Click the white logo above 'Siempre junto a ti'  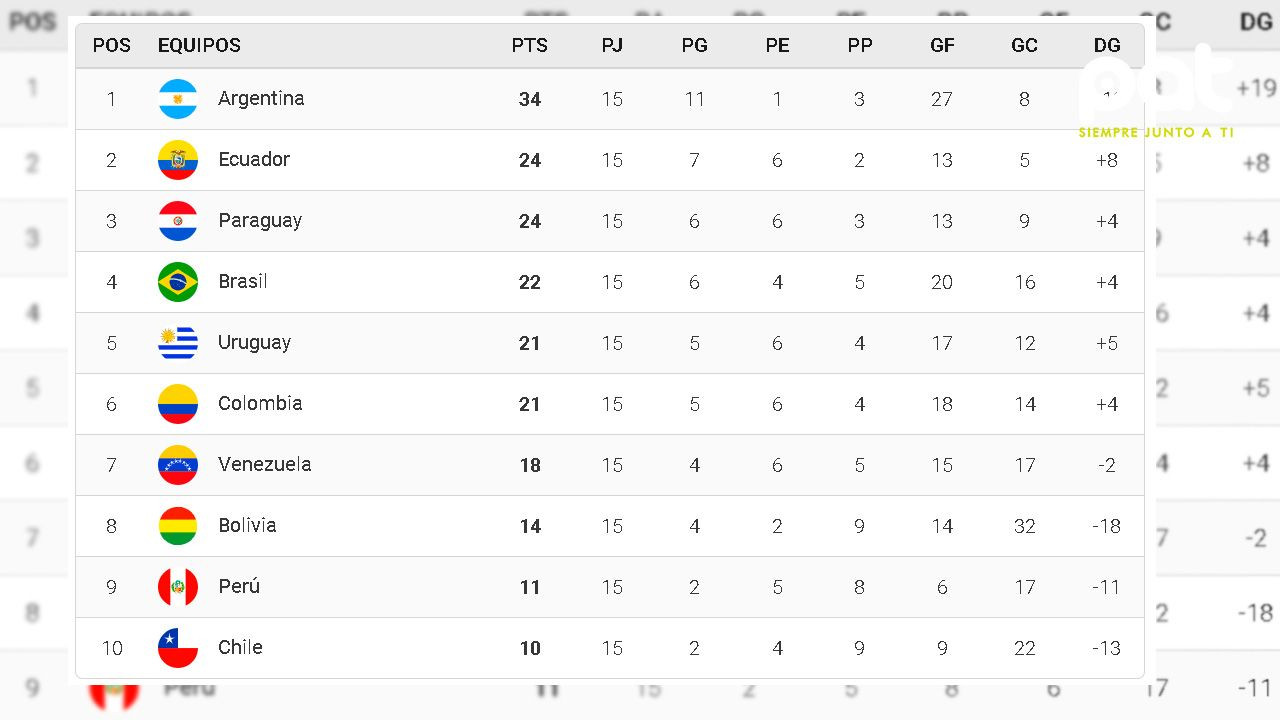pyautogui.click(x=1157, y=83)
